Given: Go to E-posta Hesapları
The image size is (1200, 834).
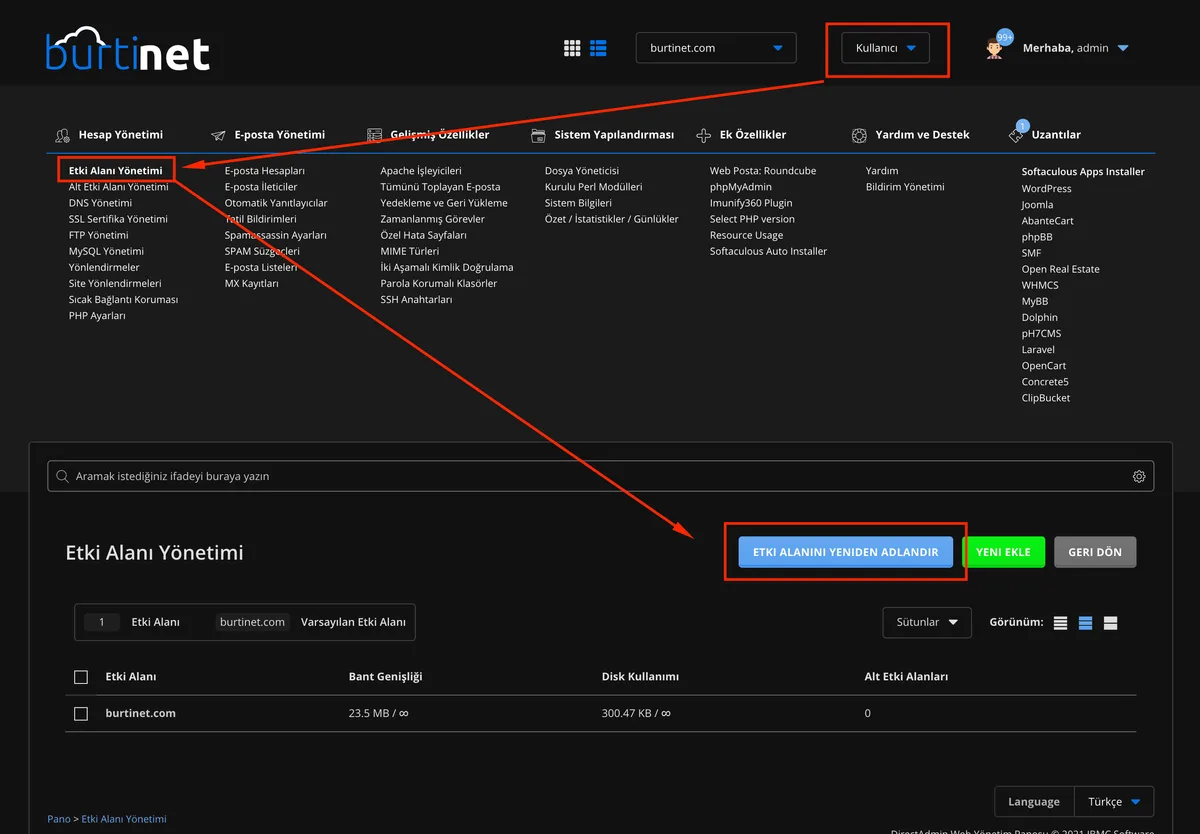Looking at the screenshot, I should [265, 171].
